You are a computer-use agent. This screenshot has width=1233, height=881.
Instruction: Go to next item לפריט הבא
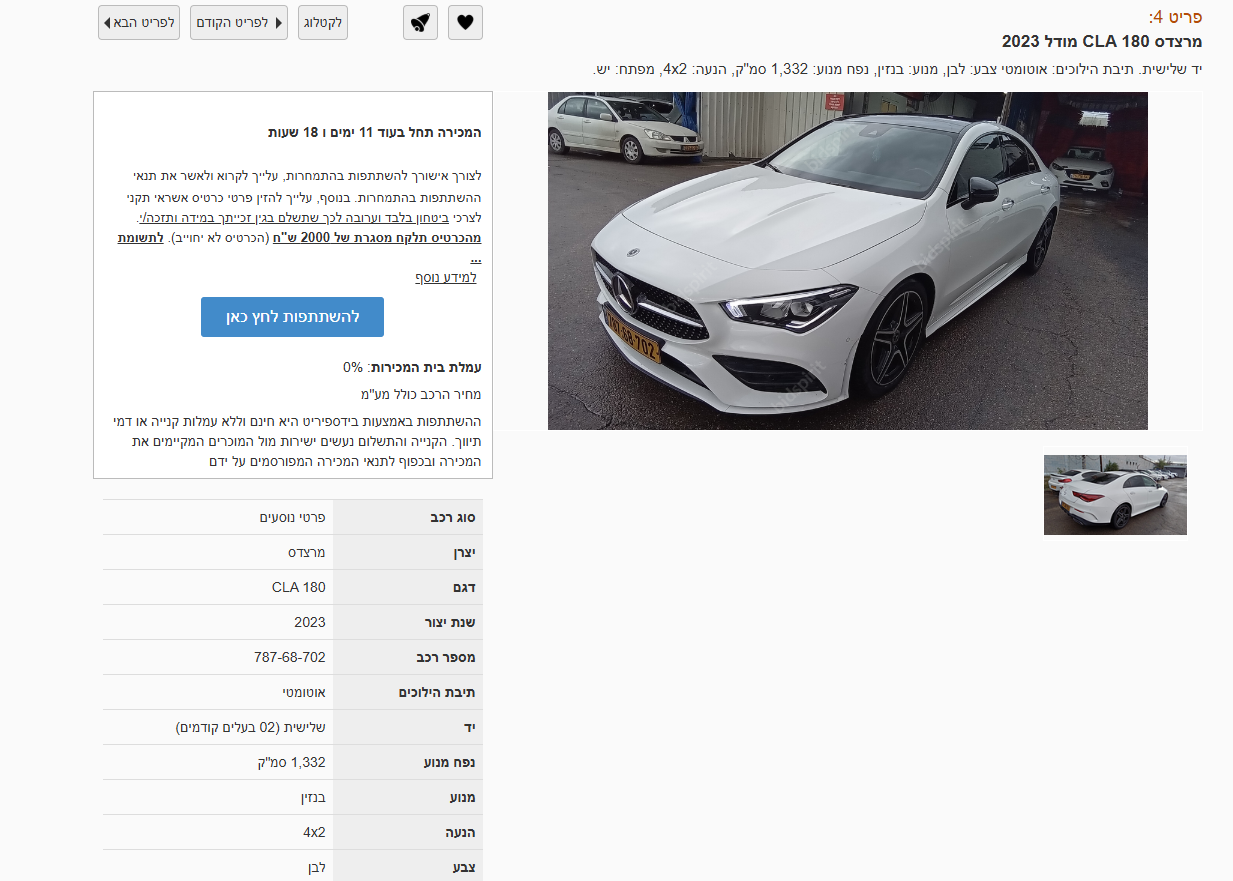pyautogui.click(x=139, y=22)
